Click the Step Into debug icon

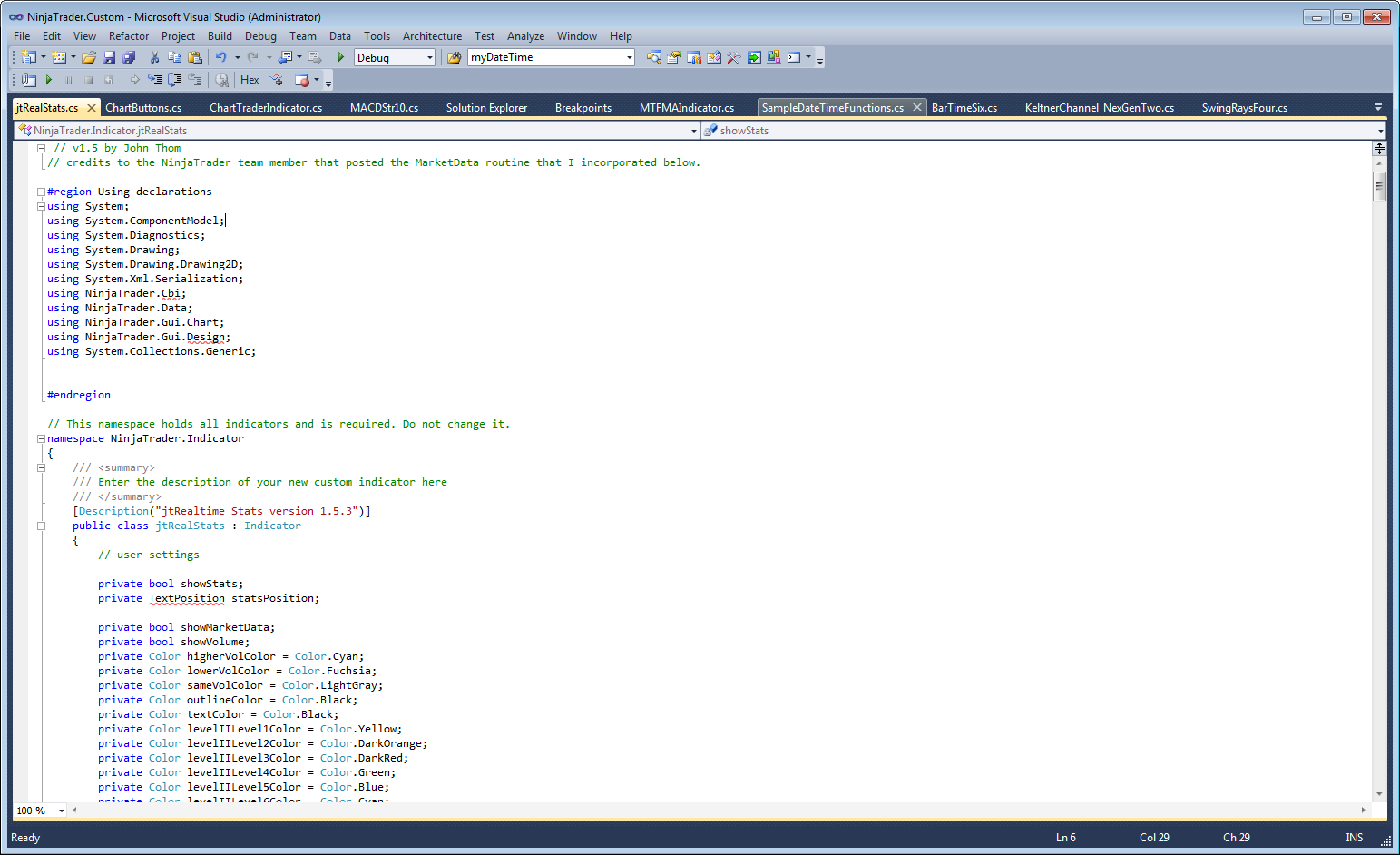[154, 80]
